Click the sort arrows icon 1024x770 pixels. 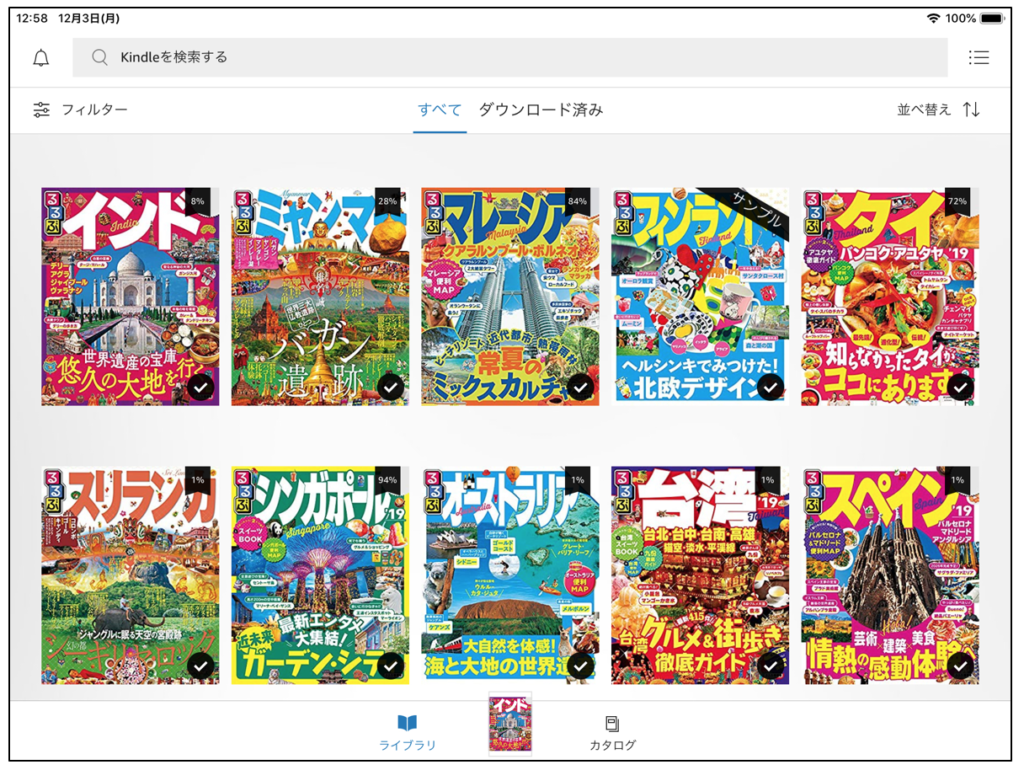(x=971, y=109)
